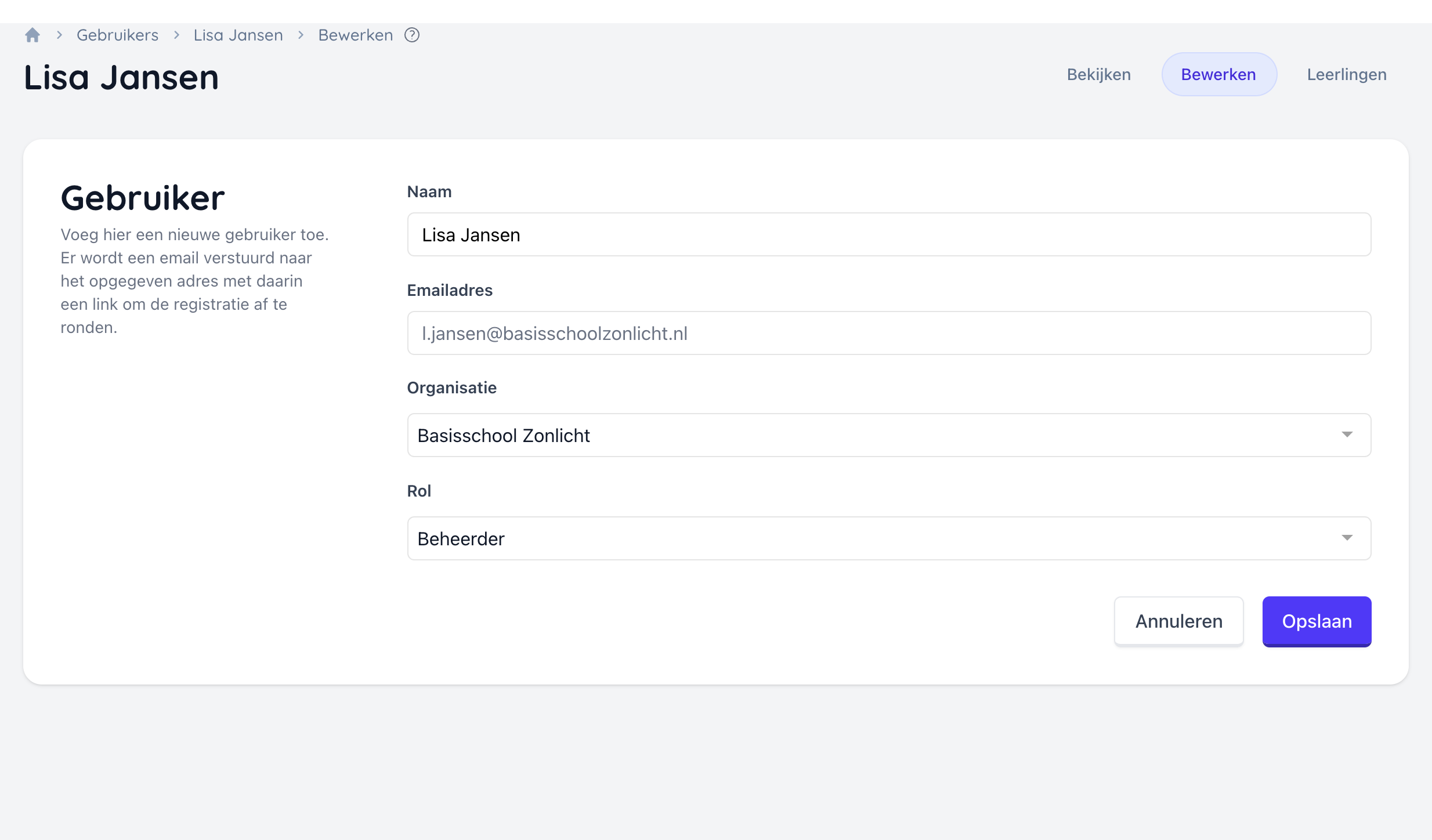Click the arrow on the Organisatie select
Screen dimensions: 1432x840
point(1347,435)
